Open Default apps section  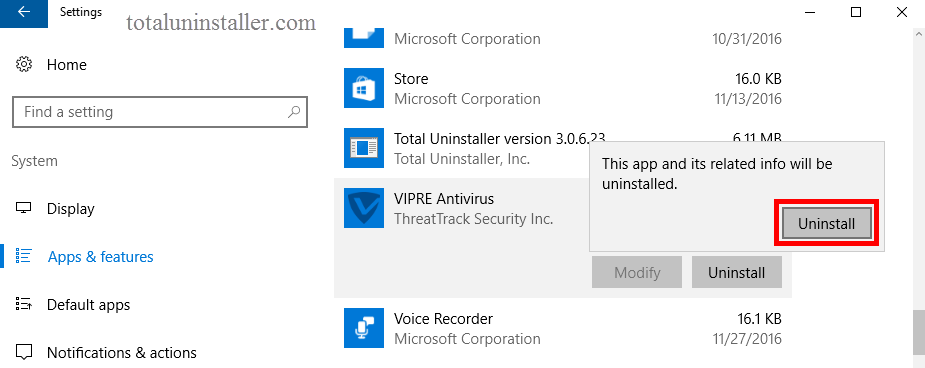(x=88, y=305)
